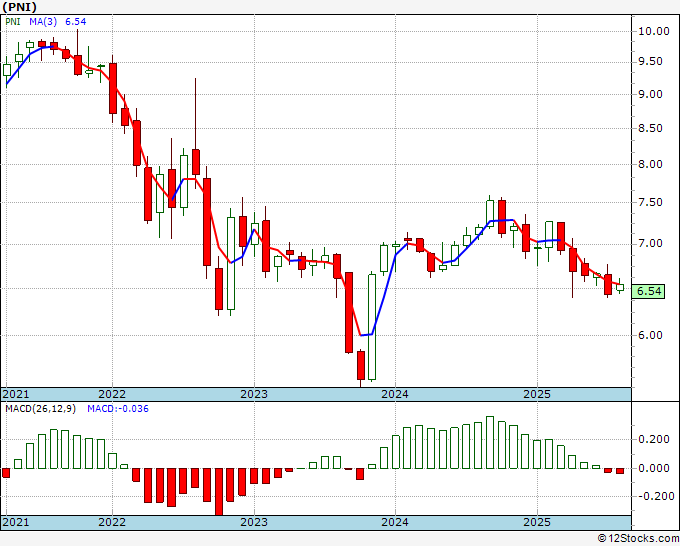Click the 6.00 price axis label

click(x=650, y=335)
